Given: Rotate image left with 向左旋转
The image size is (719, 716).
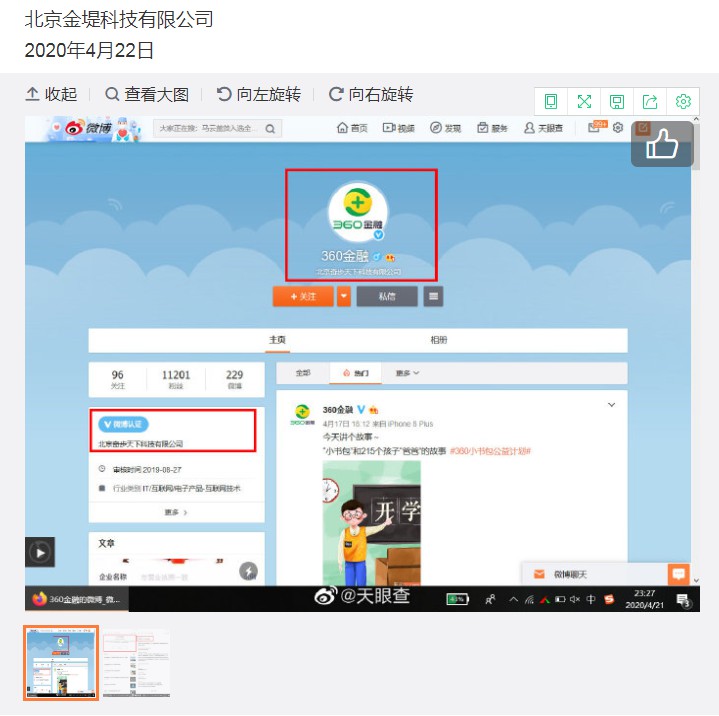Looking at the screenshot, I should coord(259,94).
